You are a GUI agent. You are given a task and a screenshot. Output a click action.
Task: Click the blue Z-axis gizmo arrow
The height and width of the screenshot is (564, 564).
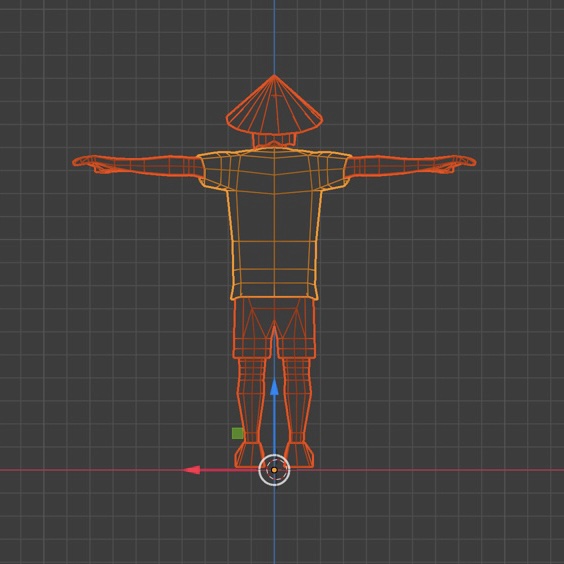(274, 386)
